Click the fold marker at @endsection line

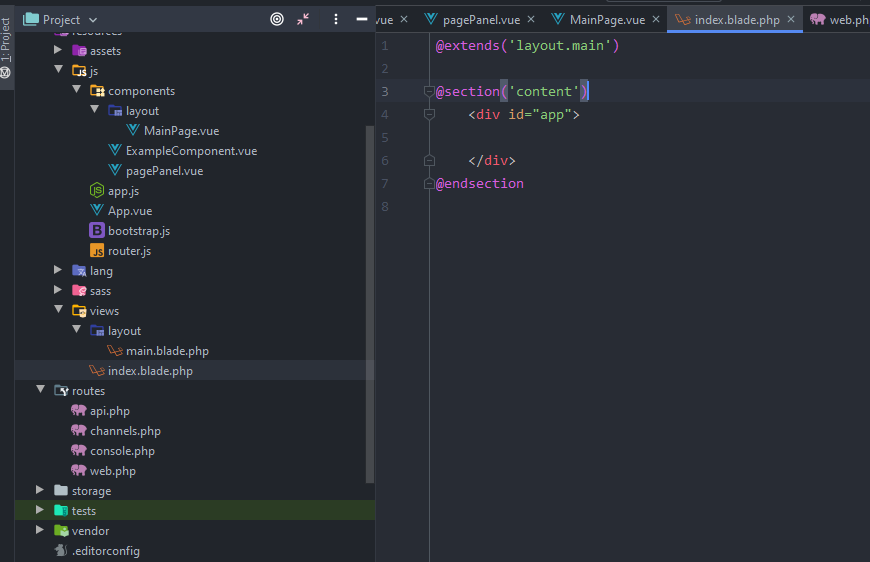pos(429,183)
